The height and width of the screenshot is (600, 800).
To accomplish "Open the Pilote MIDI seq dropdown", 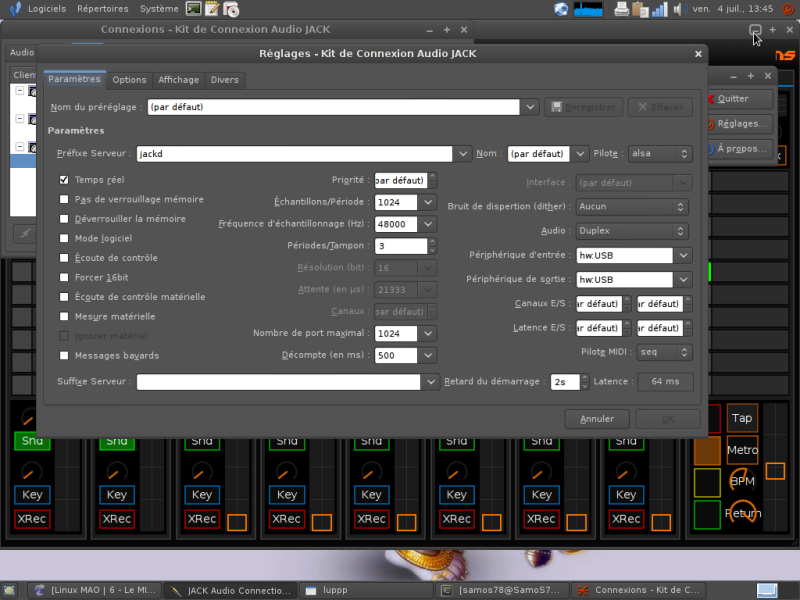I will pyautogui.click(x=664, y=352).
